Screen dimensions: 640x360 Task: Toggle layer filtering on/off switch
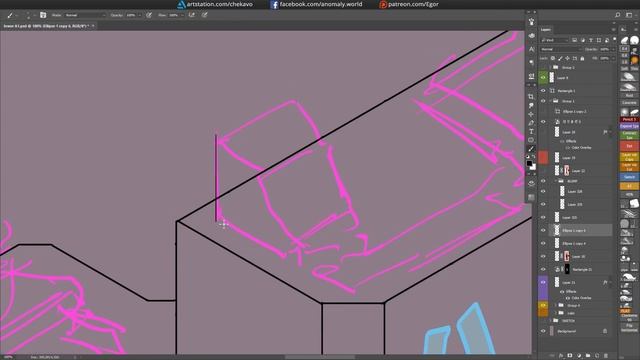point(615,39)
